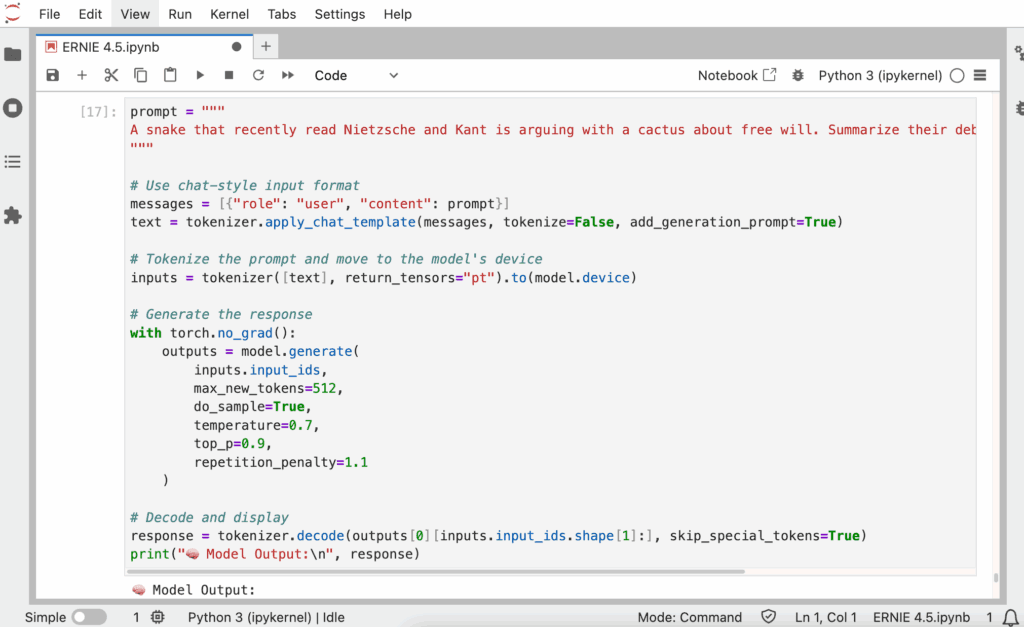Click the Notebook open-in-new-window link
Viewport: 1024px width, 627px height.
(737, 75)
